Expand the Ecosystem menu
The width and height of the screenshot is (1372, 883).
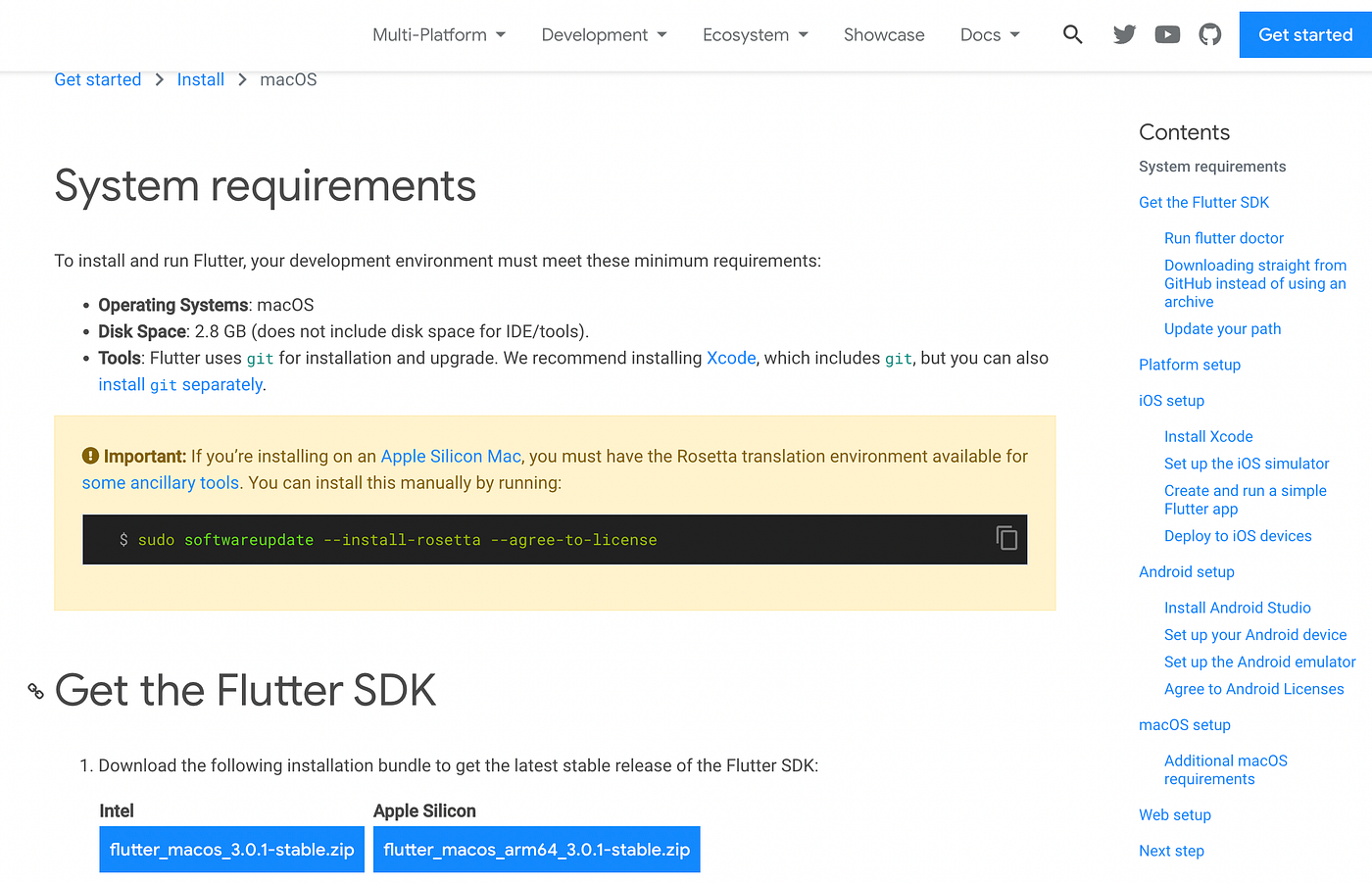click(x=756, y=34)
